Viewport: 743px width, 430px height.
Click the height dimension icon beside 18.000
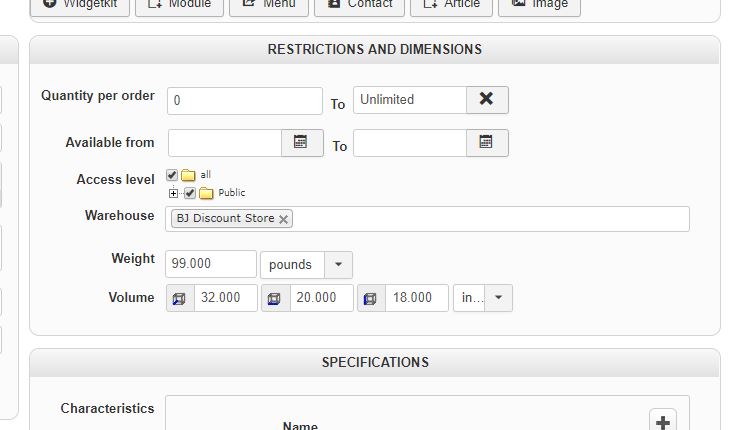(370, 298)
